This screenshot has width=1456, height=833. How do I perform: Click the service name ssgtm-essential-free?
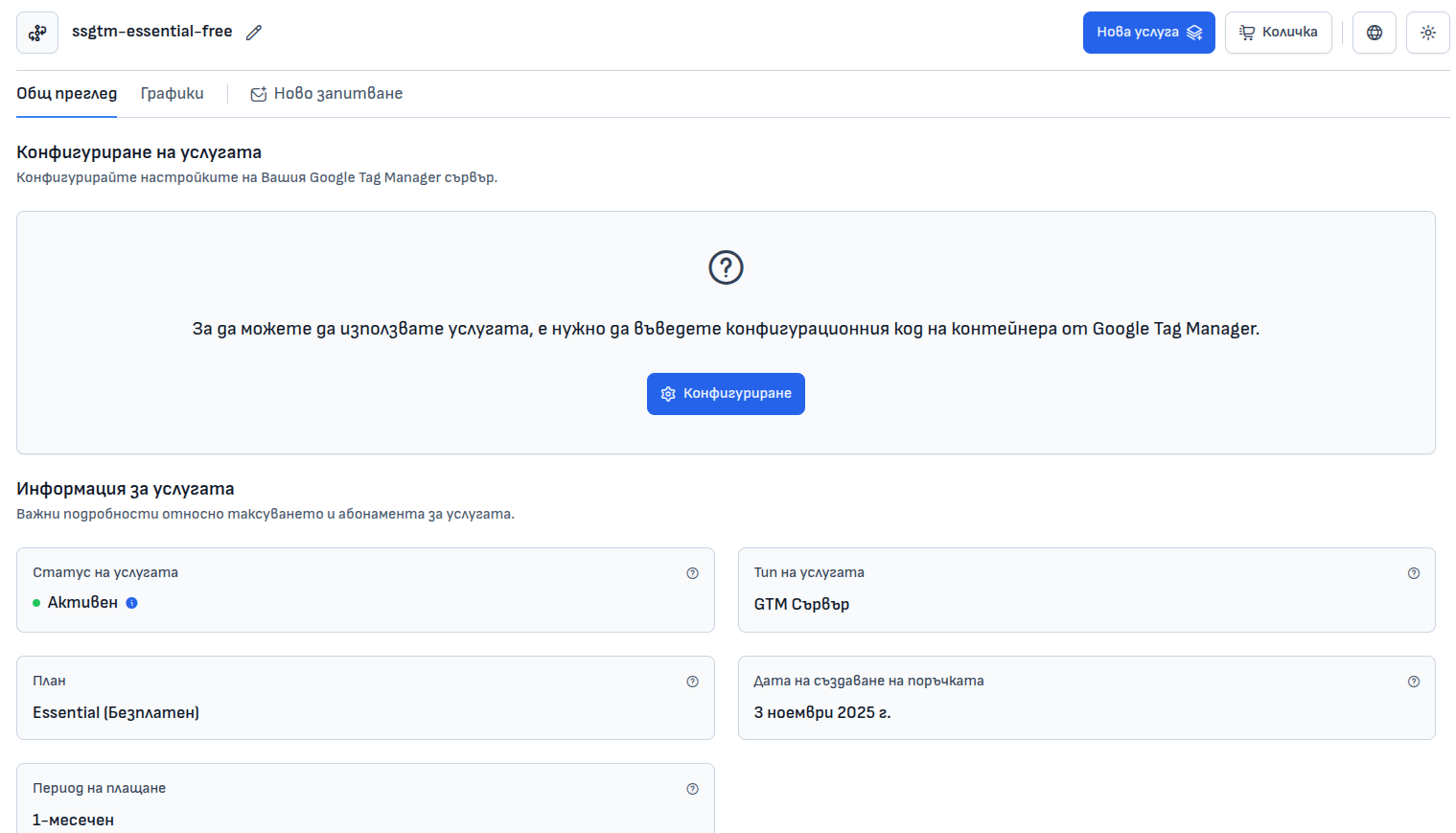click(x=151, y=32)
